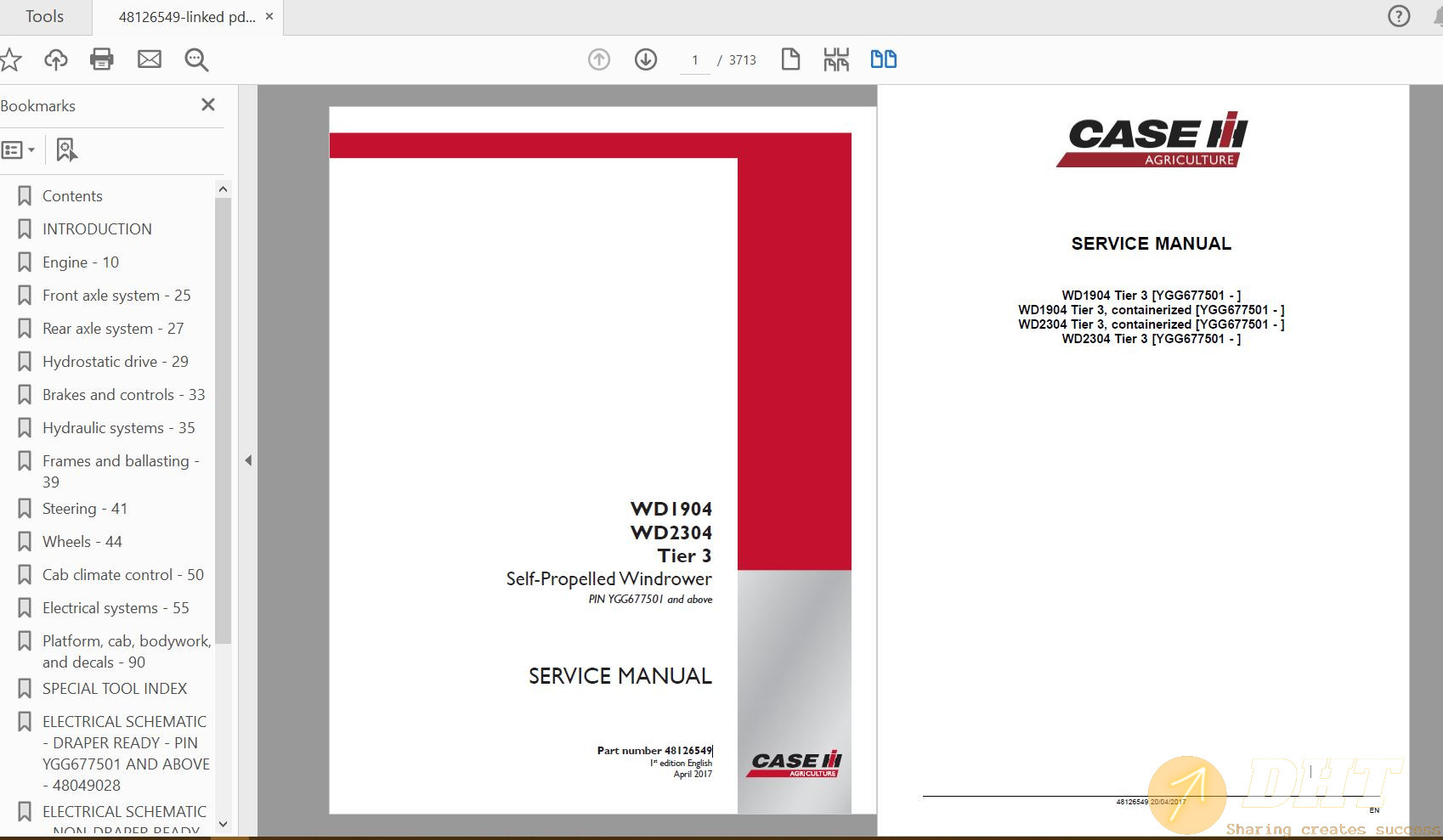Switch to the 48126549-linked pdf tab
Screen dimensions: 1443x840
[x=187, y=17]
